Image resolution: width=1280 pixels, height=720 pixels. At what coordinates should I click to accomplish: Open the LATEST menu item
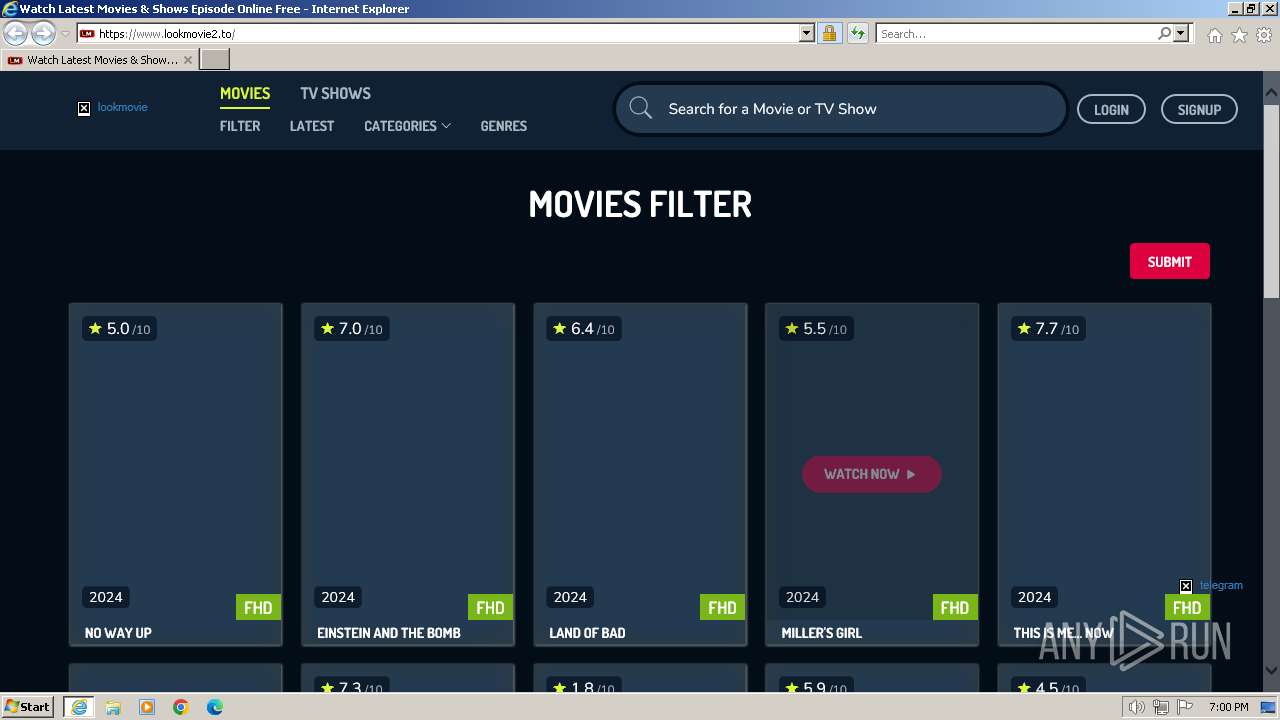pos(312,126)
